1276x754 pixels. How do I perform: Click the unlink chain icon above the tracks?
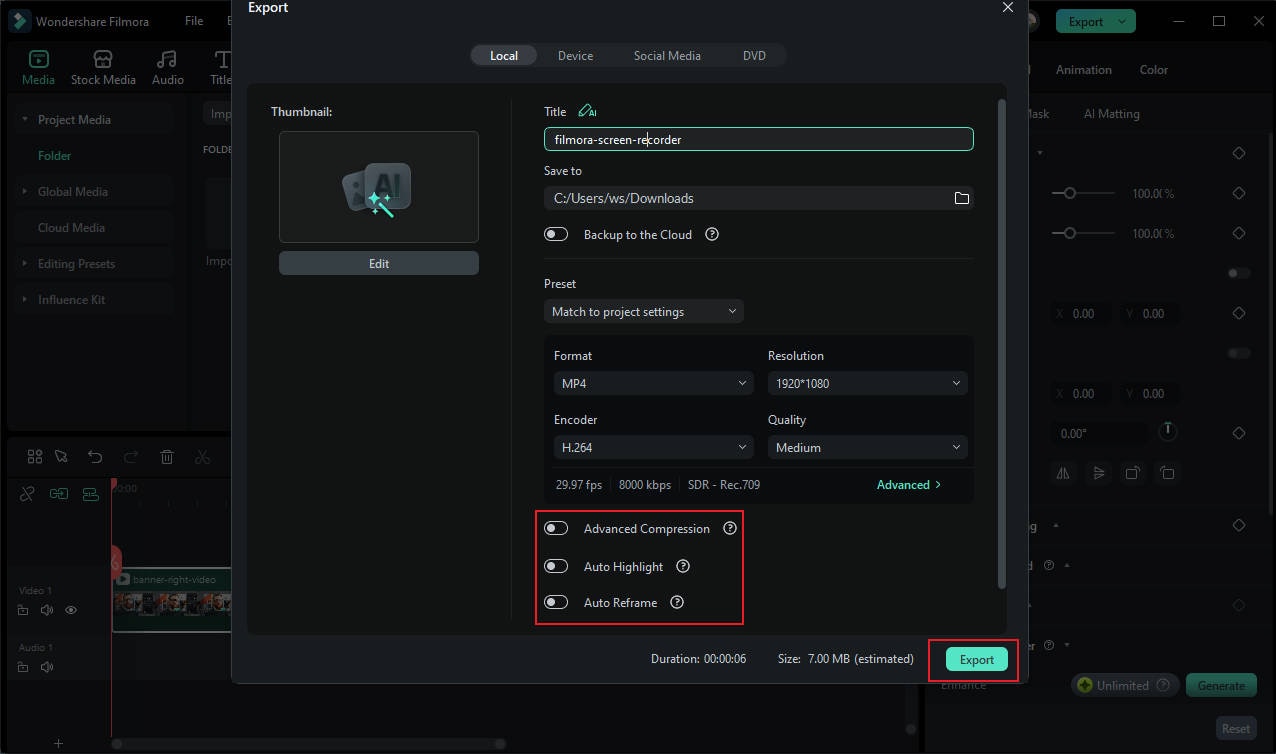[27, 494]
